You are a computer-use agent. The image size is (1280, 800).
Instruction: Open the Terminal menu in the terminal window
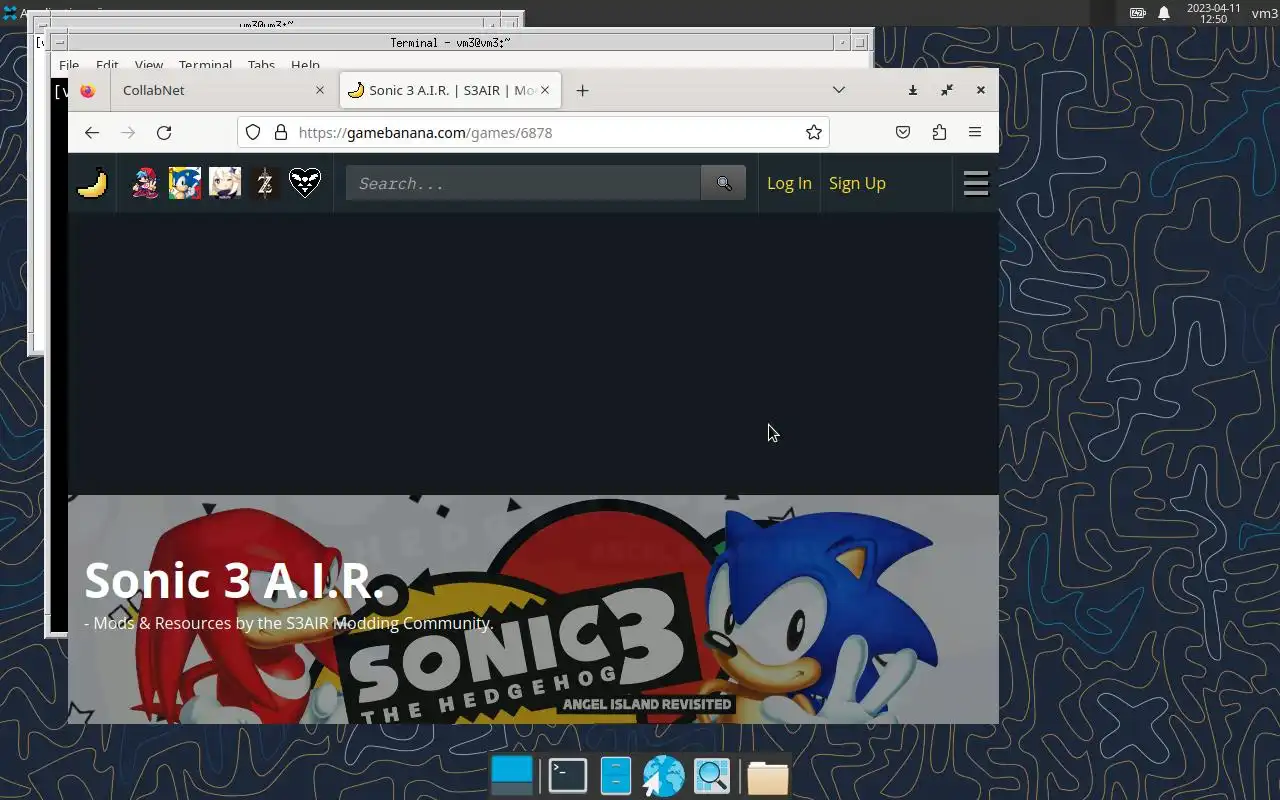205,65
